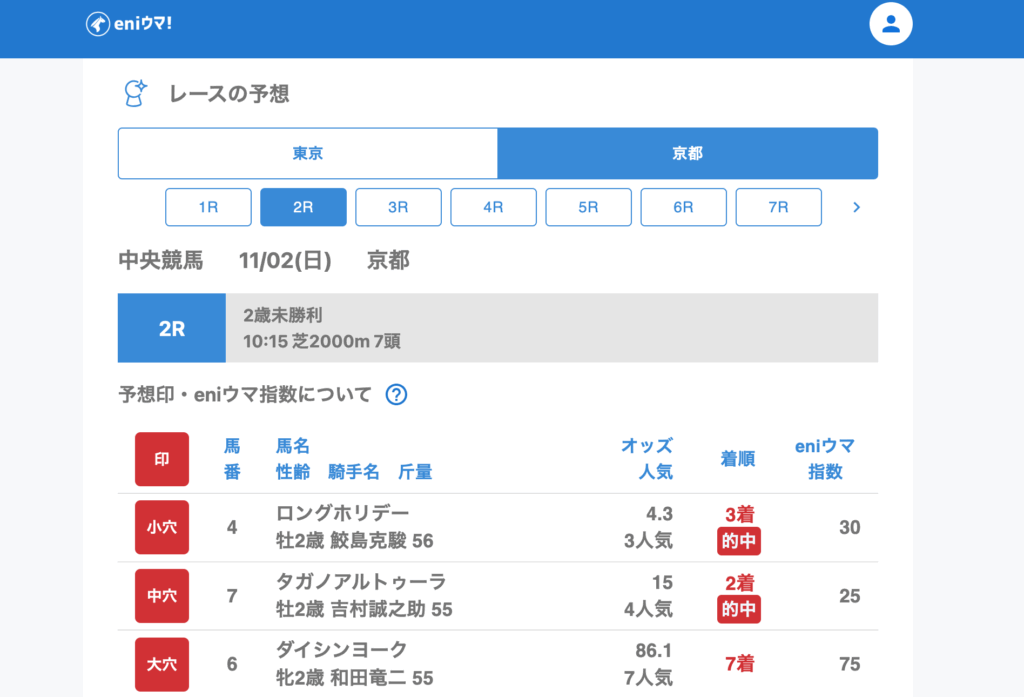Open the user account profile icon

coord(891,25)
